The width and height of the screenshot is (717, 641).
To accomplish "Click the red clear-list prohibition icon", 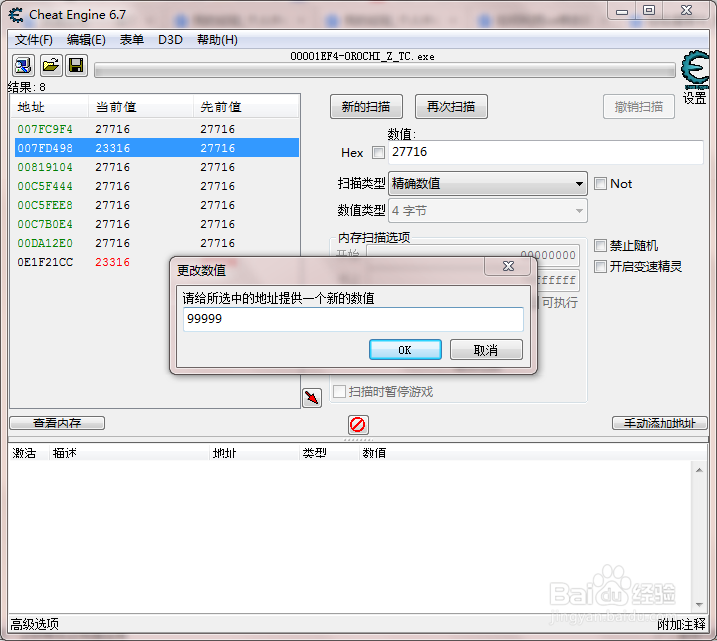I will (x=358, y=425).
